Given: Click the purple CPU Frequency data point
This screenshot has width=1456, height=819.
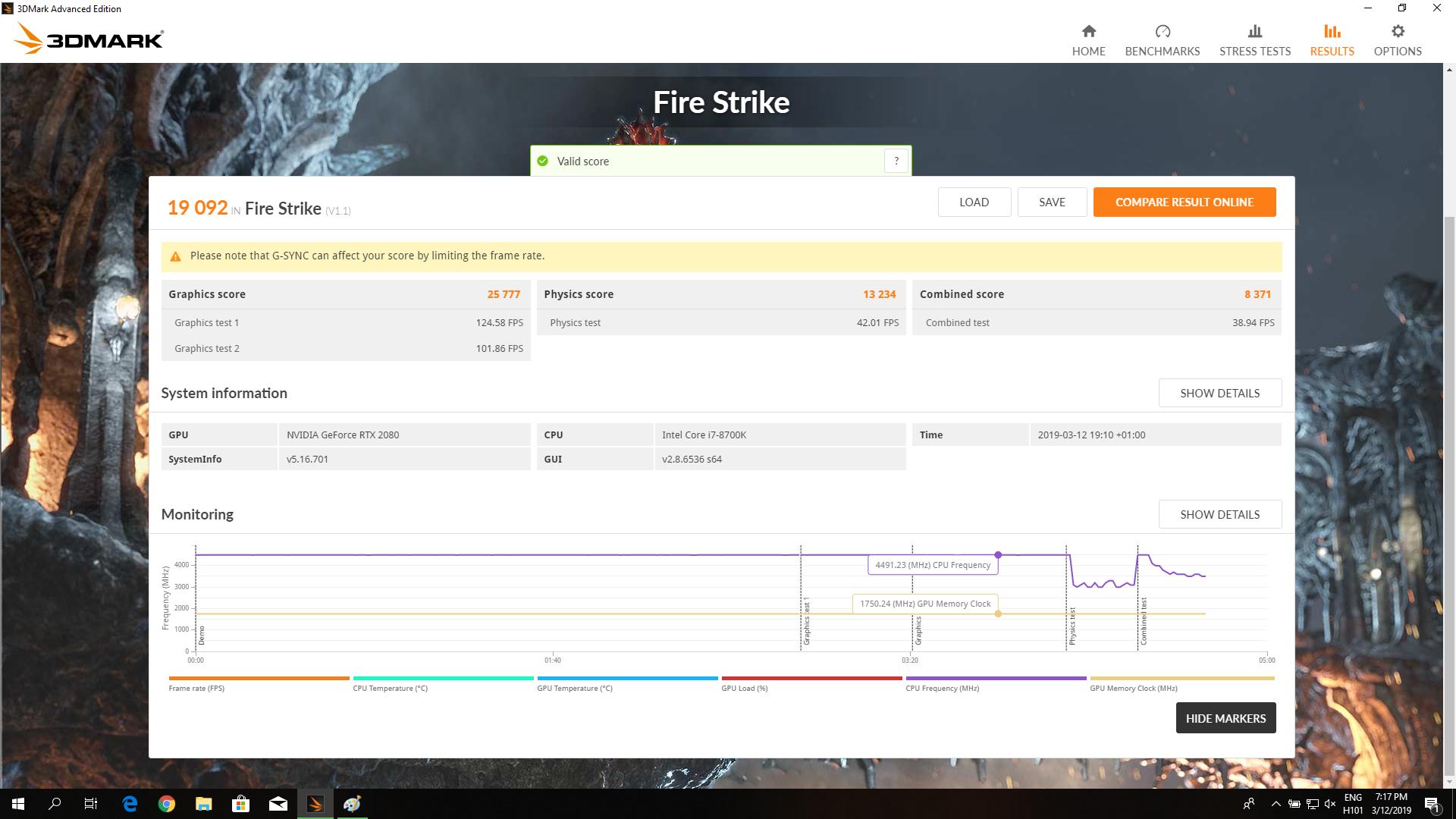Looking at the screenshot, I should [x=998, y=555].
